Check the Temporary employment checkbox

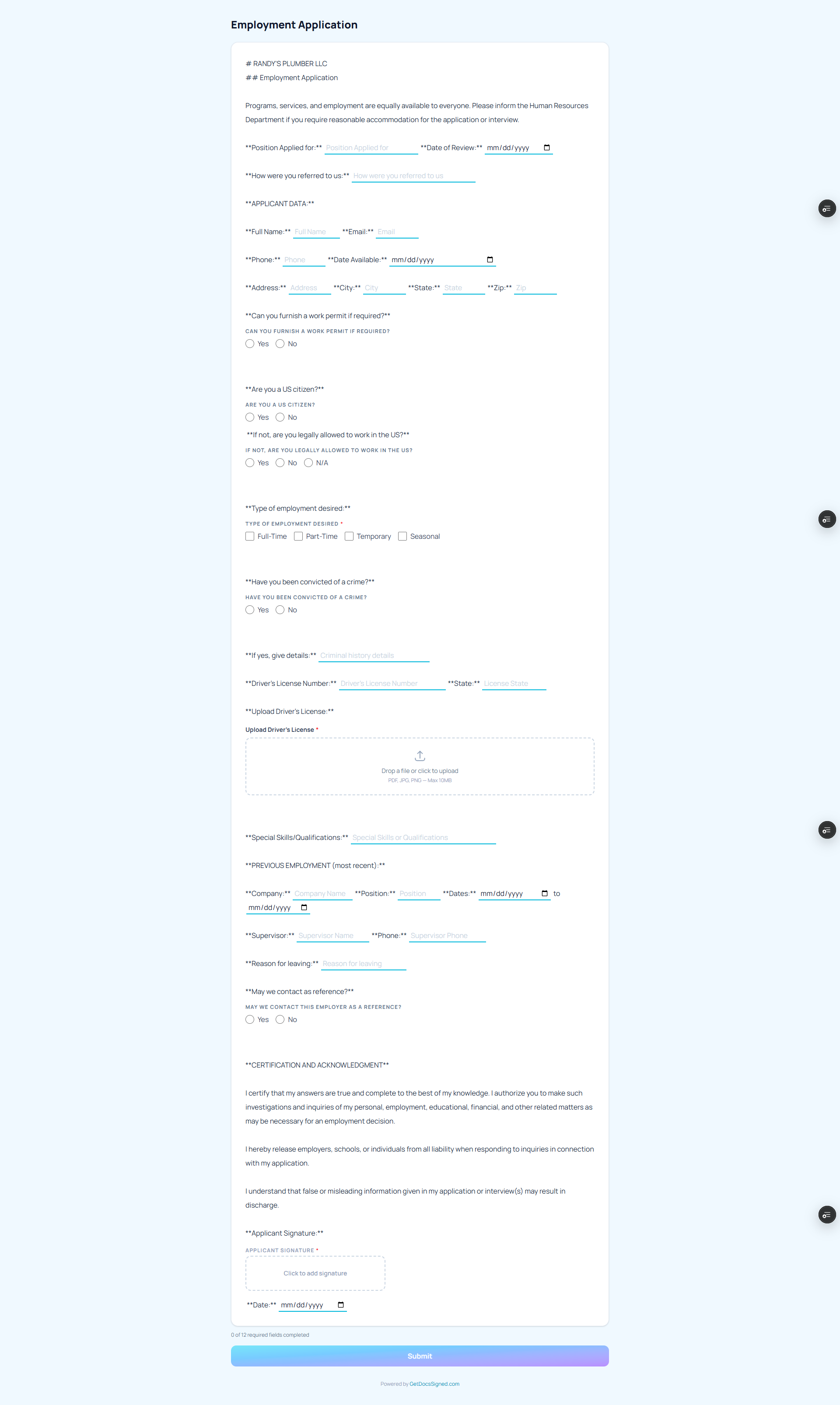349,536
